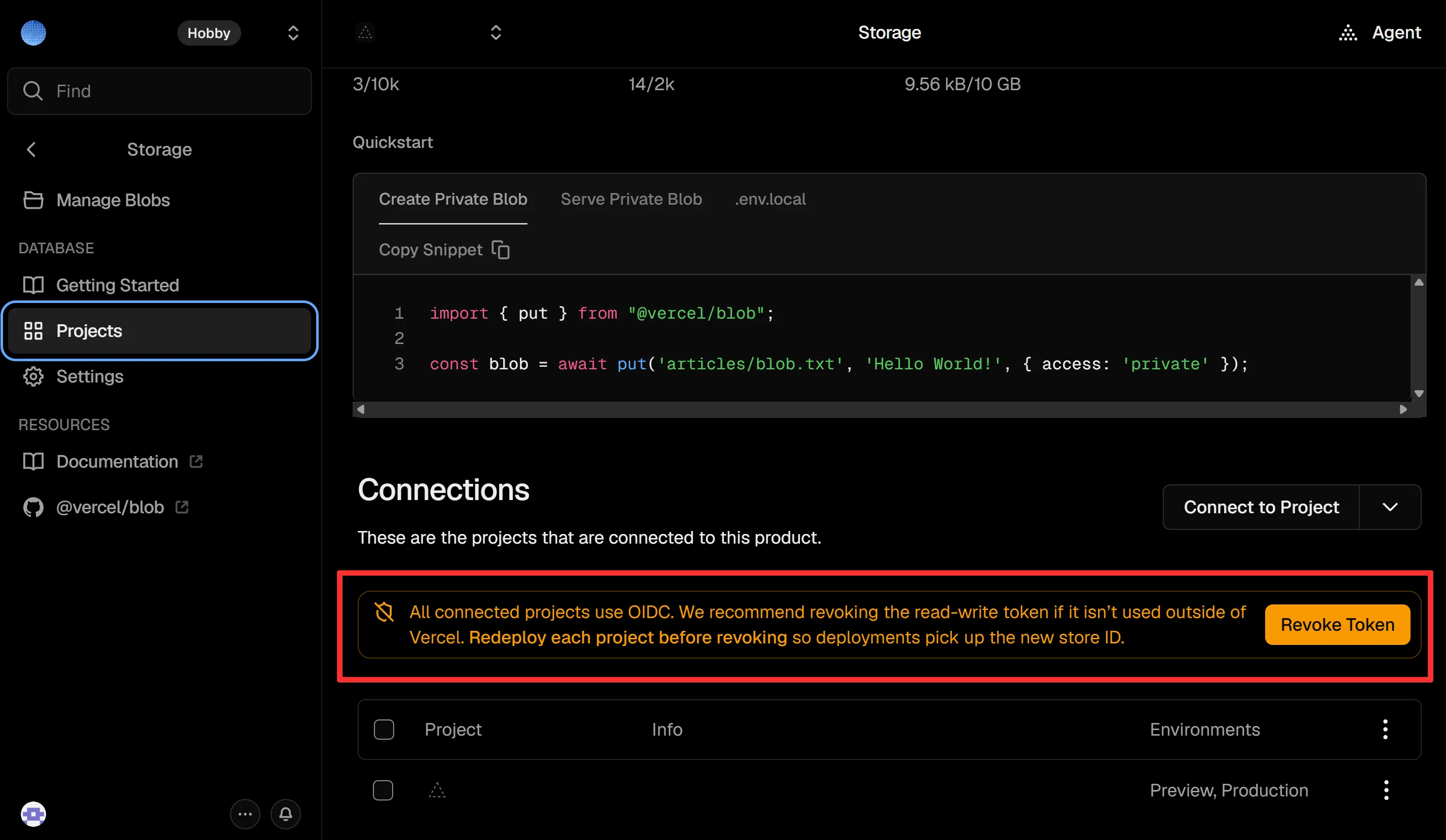Switch to Serve Private Blob tab
The width and height of the screenshot is (1446, 840).
point(631,199)
